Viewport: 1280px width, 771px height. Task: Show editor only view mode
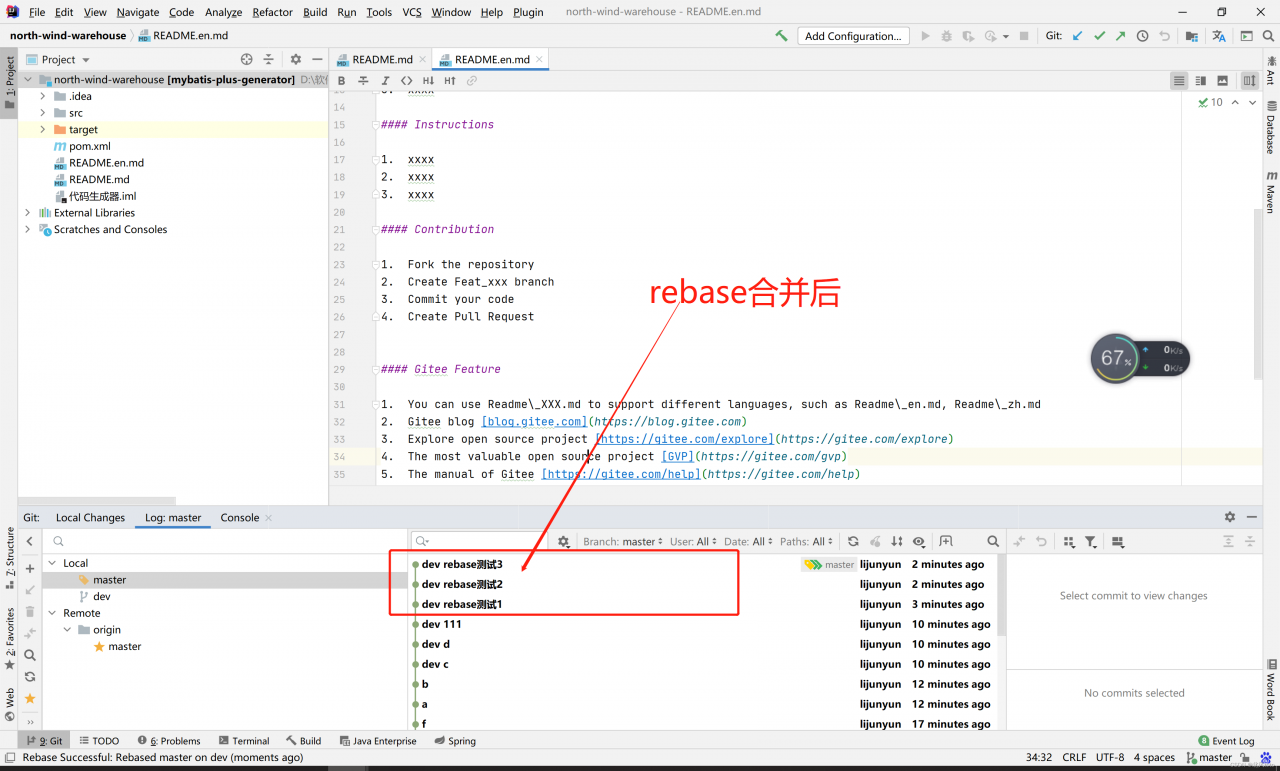[x=1179, y=81]
